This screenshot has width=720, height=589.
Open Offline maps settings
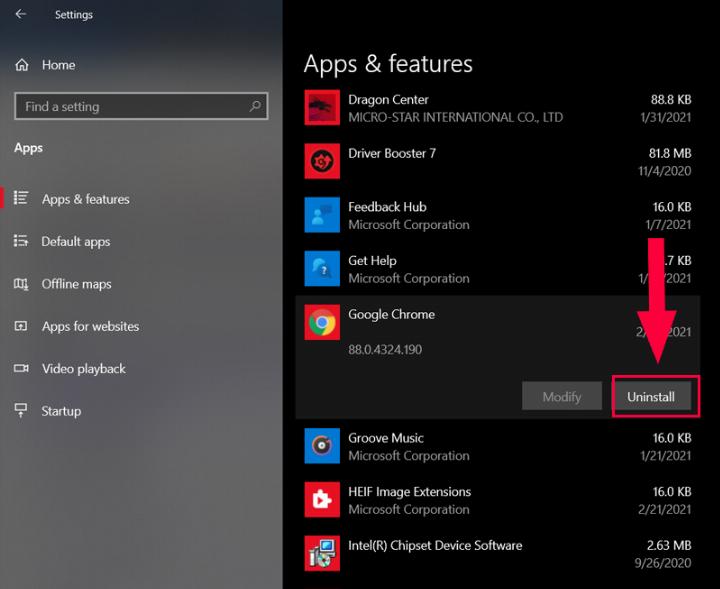coord(76,284)
